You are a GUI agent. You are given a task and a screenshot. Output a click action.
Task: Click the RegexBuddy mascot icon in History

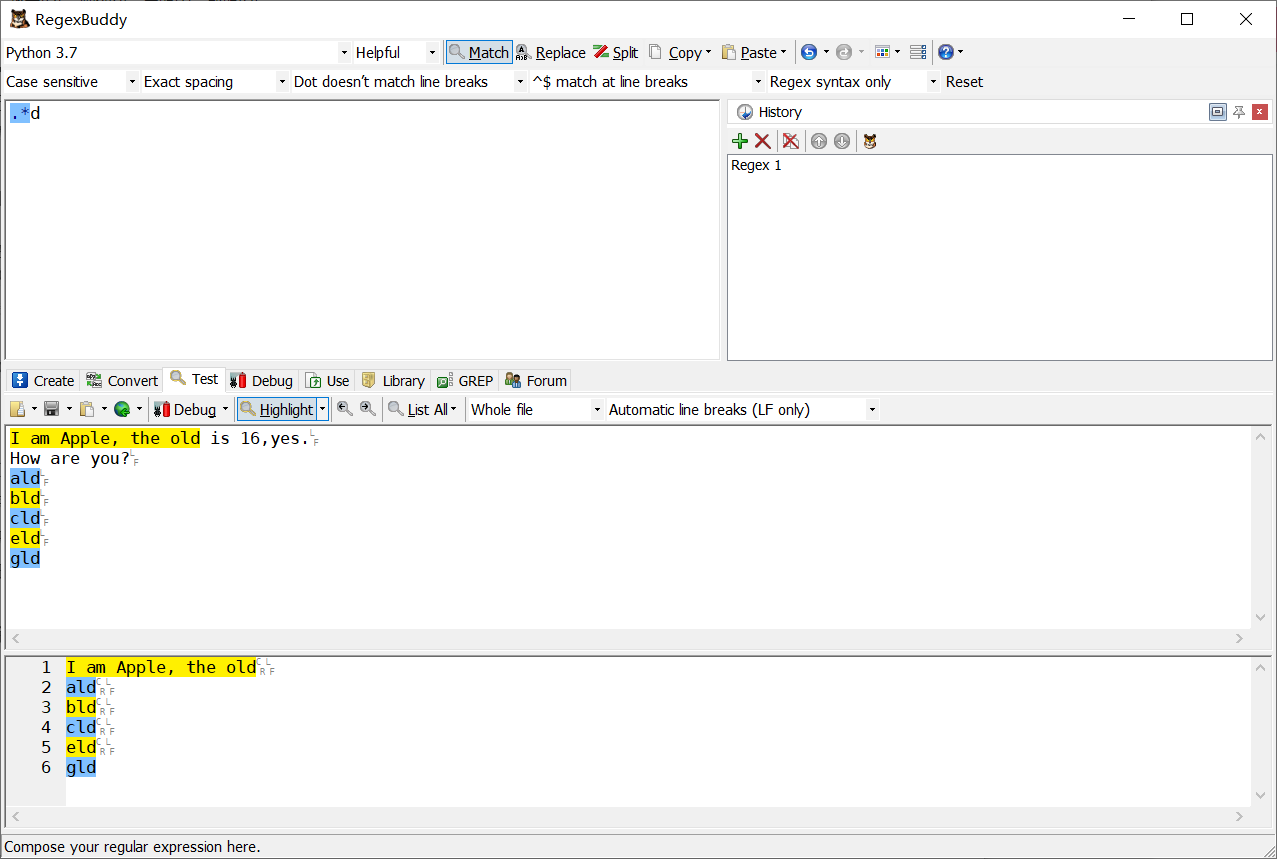click(870, 141)
